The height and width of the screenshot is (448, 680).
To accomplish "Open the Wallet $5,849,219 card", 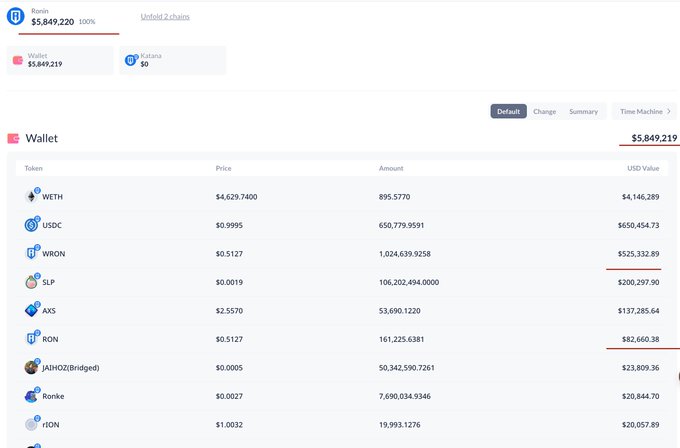I will point(60,60).
